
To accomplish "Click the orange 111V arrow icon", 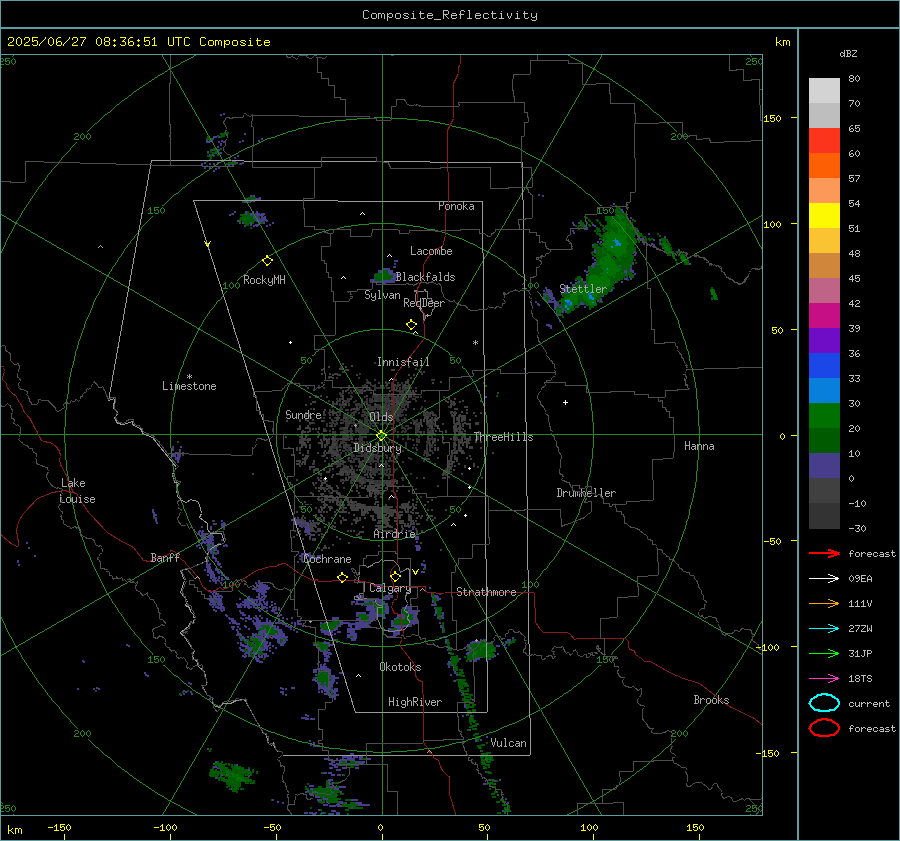I will click(x=824, y=603).
